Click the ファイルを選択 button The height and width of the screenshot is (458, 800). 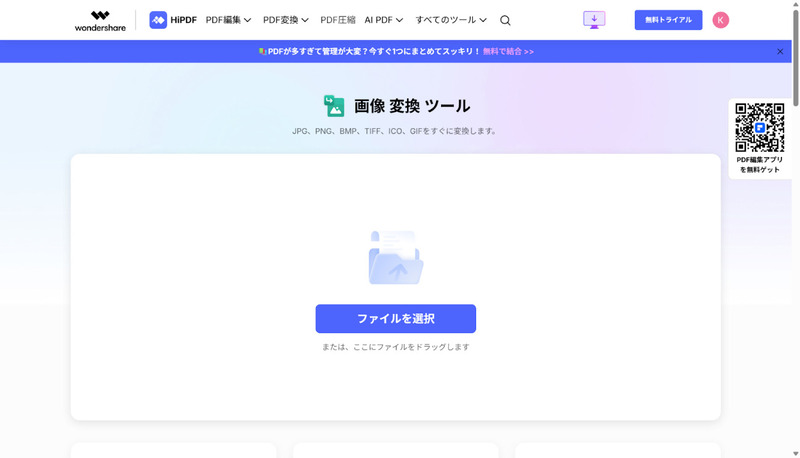click(x=395, y=319)
